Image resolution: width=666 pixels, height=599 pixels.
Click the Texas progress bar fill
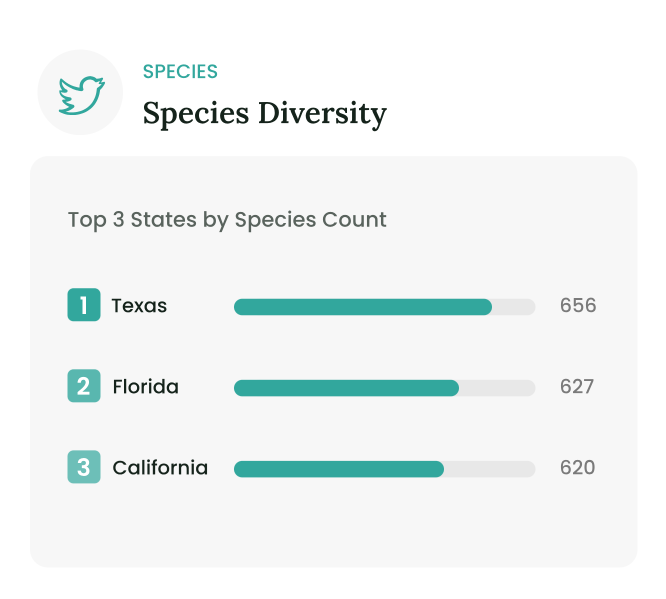coord(363,307)
